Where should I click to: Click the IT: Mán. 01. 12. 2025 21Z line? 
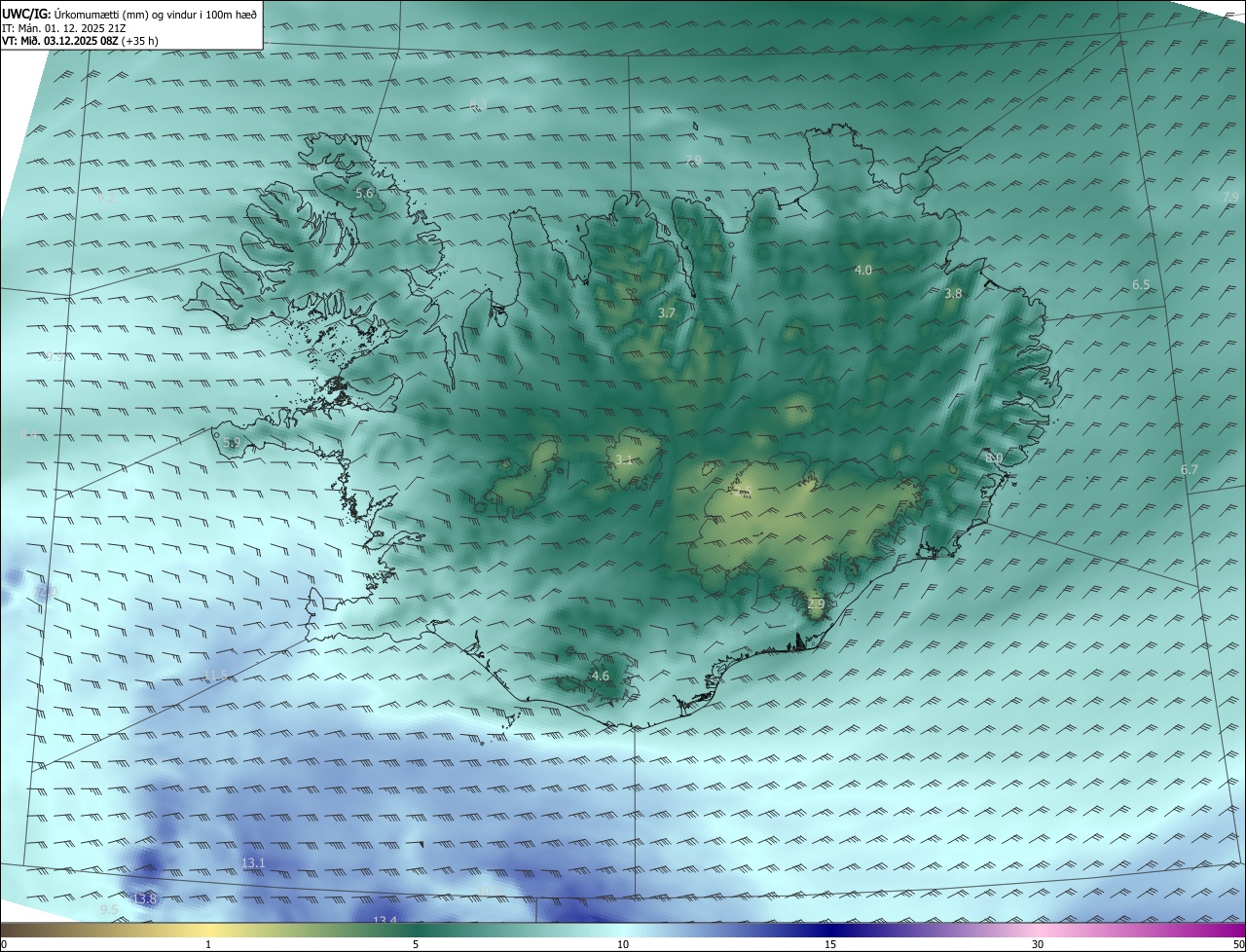click(x=66, y=27)
